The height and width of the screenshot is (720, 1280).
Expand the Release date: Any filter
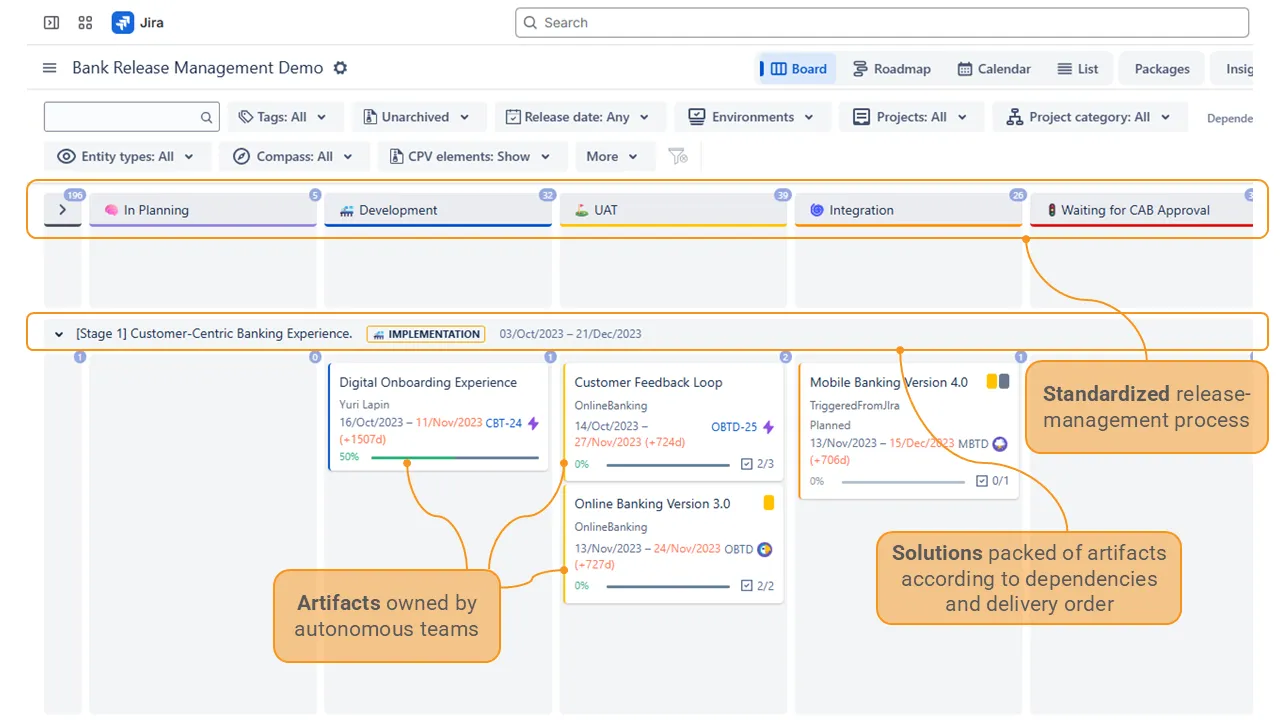577,117
